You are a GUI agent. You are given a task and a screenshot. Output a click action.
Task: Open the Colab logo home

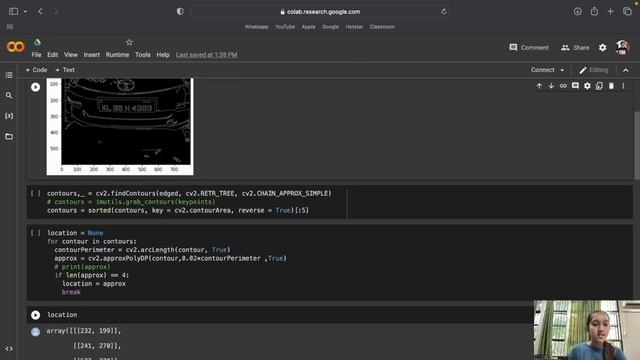tap(16, 47)
